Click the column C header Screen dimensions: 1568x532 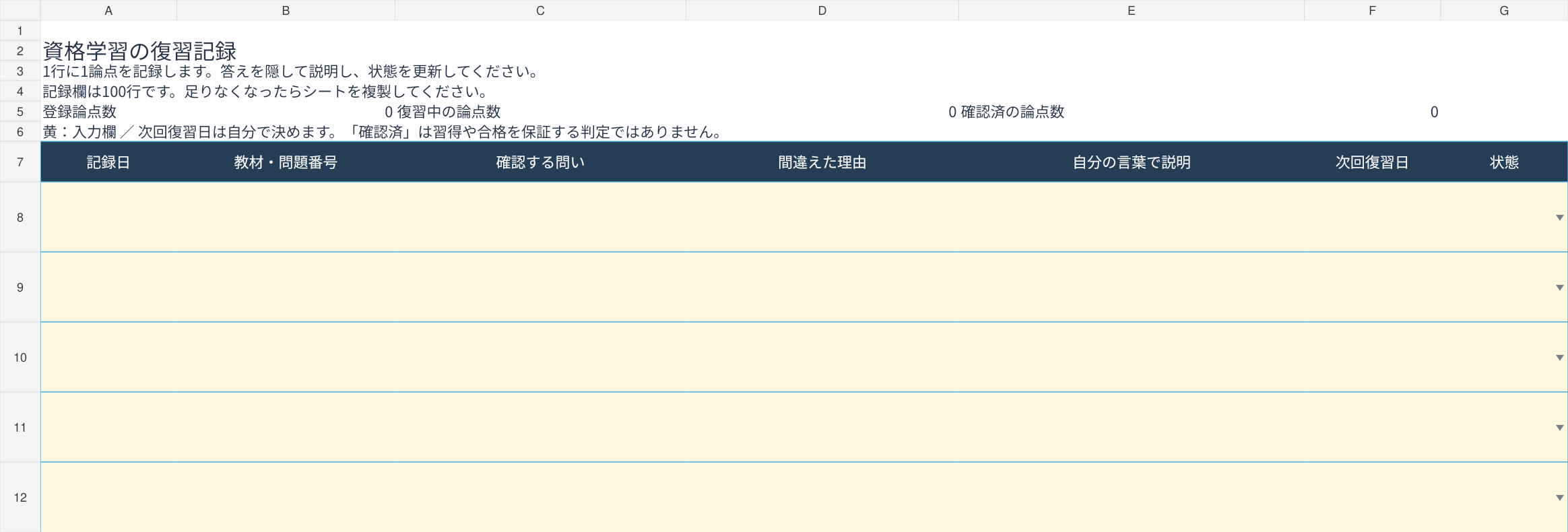540,10
